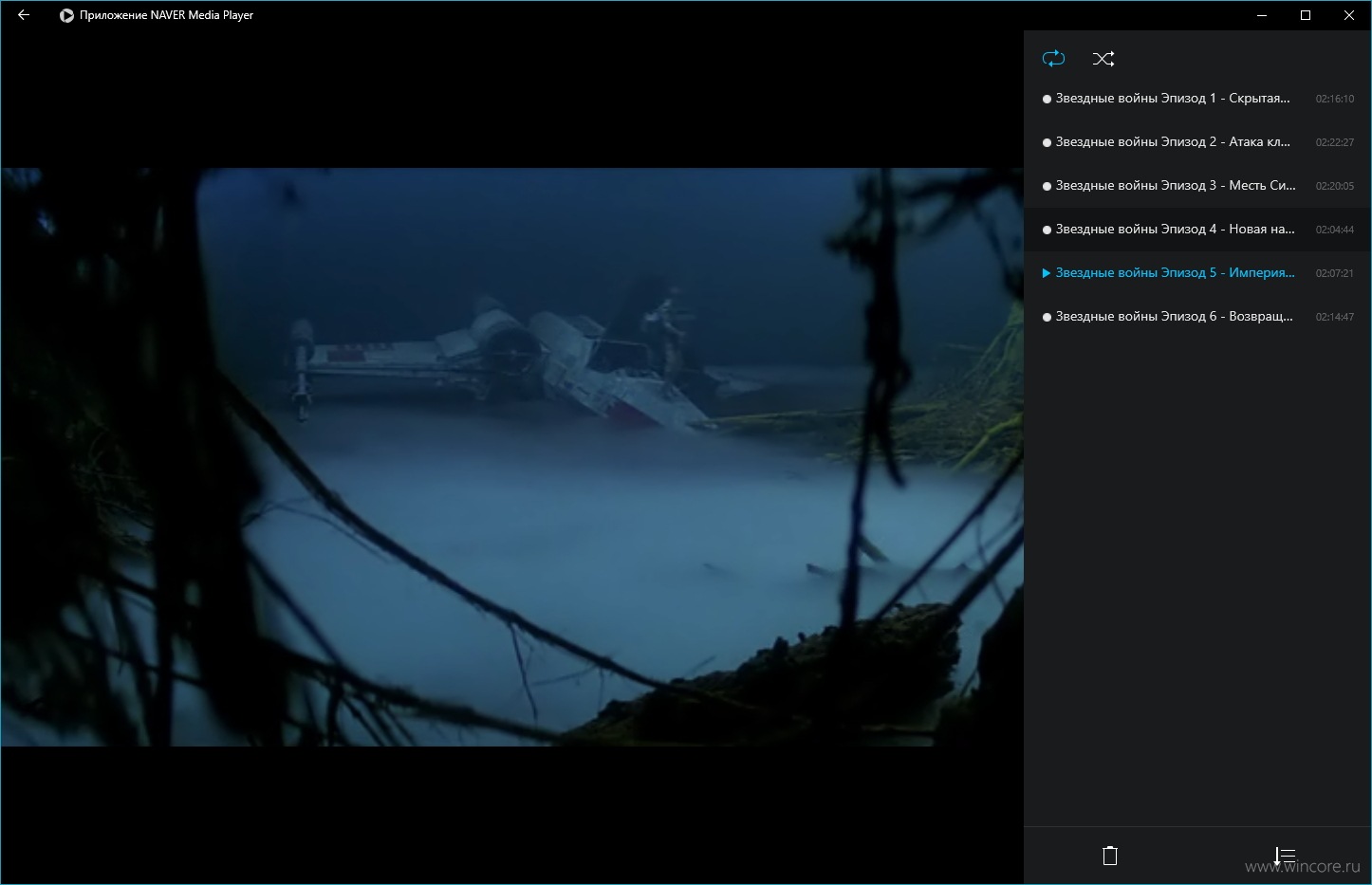
Task: Click the sort playlist icon
Action: point(1284,856)
